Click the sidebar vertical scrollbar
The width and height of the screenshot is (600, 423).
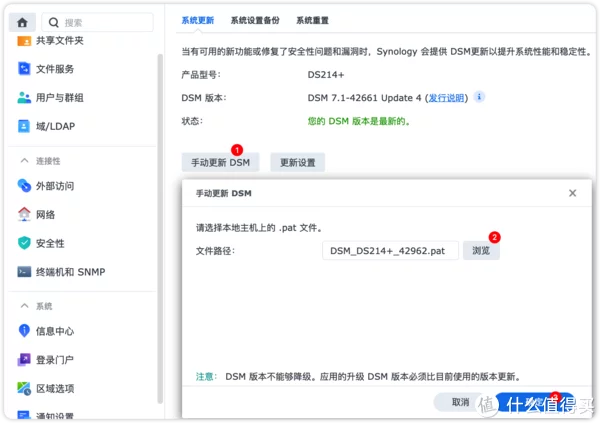tap(160, 229)
